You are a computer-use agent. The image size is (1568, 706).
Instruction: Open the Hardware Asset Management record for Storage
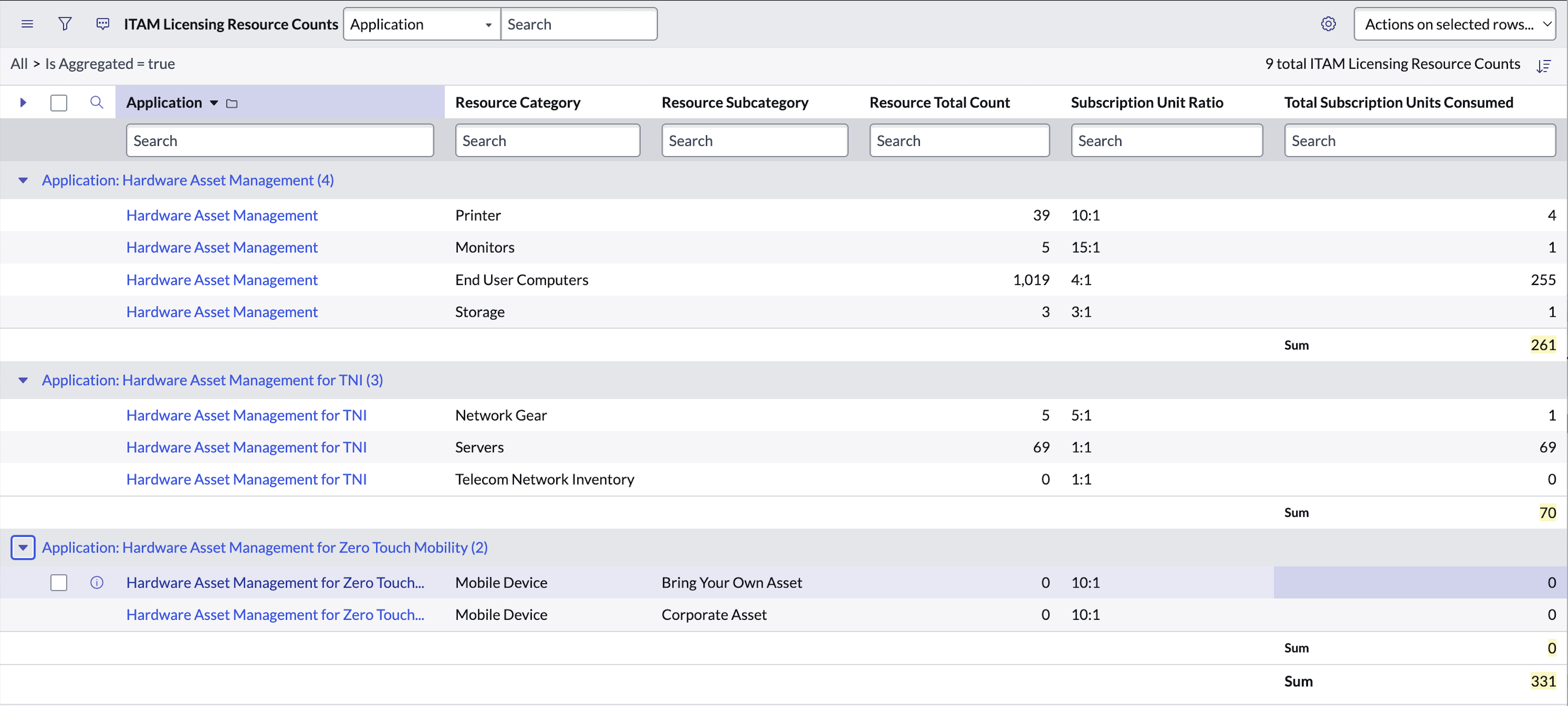222,312
